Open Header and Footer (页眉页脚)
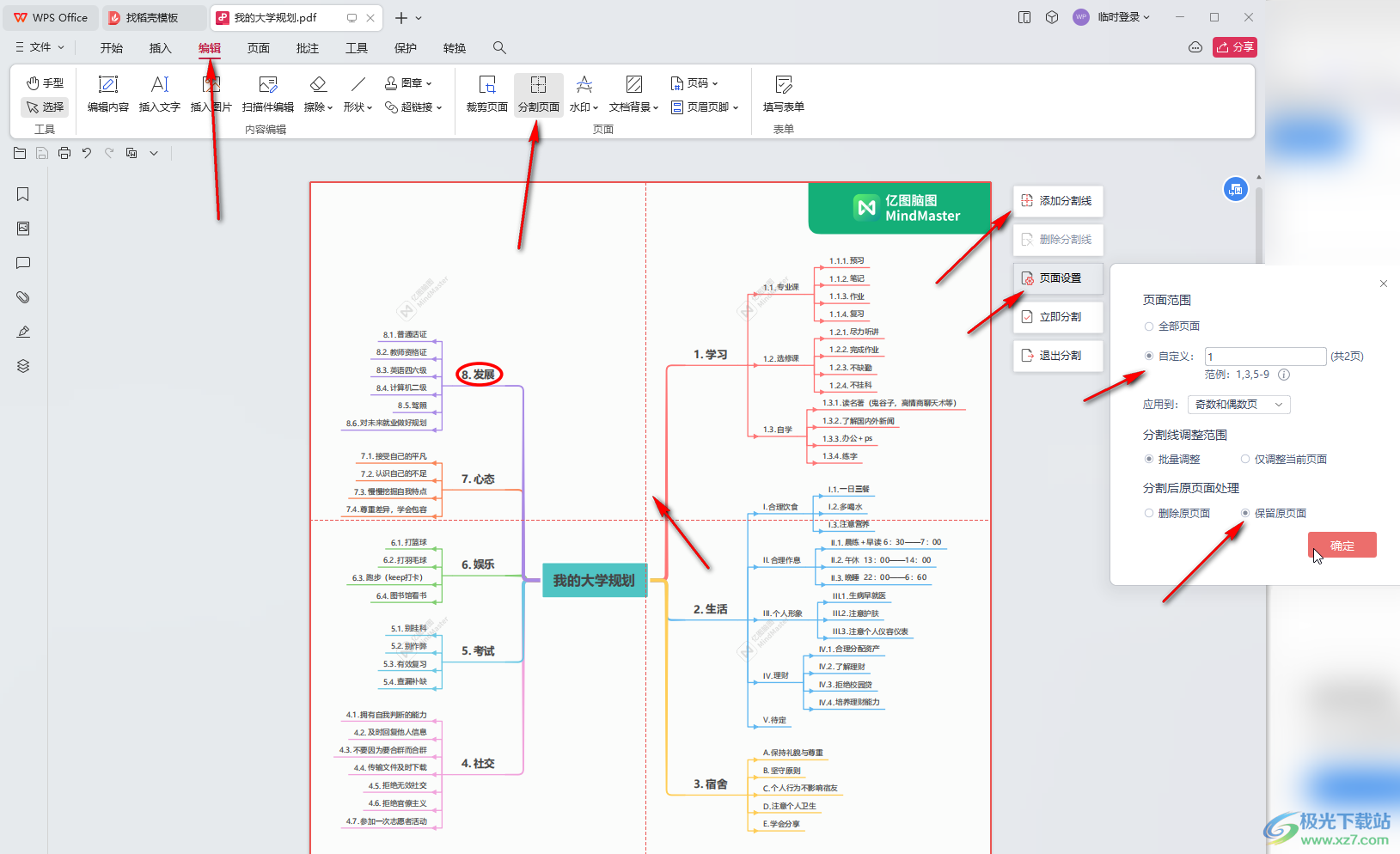This screenshot has width=1400, height=854. [705, 107]
